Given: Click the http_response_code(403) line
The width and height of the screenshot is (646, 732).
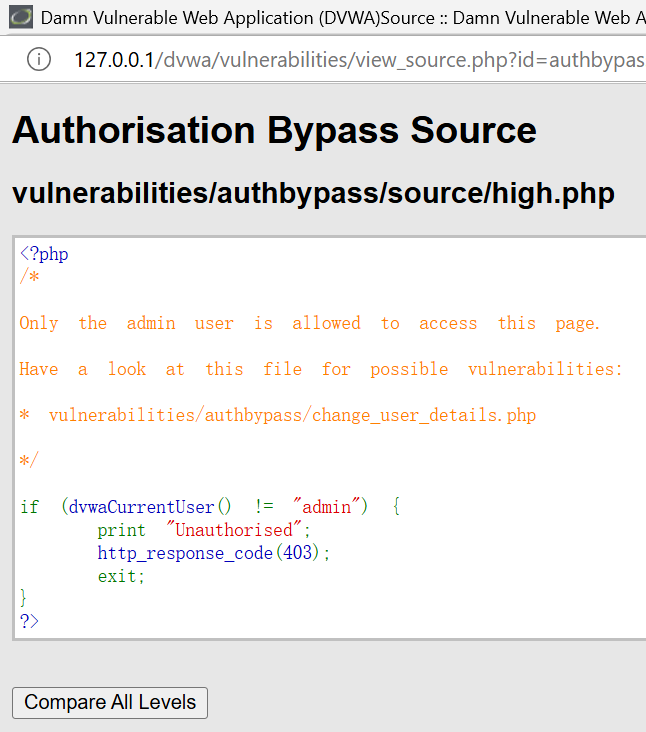Looking at the screenshot, I should click(214, 553).
